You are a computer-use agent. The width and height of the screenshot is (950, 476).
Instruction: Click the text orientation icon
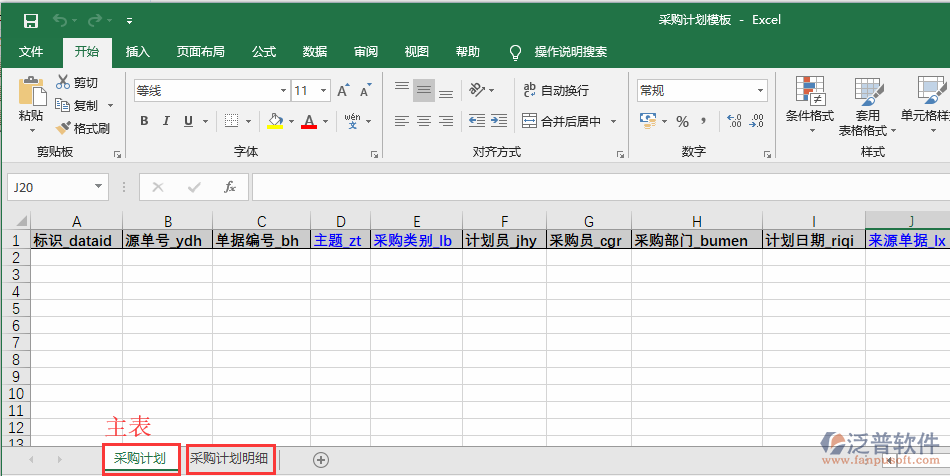(477, 90)
